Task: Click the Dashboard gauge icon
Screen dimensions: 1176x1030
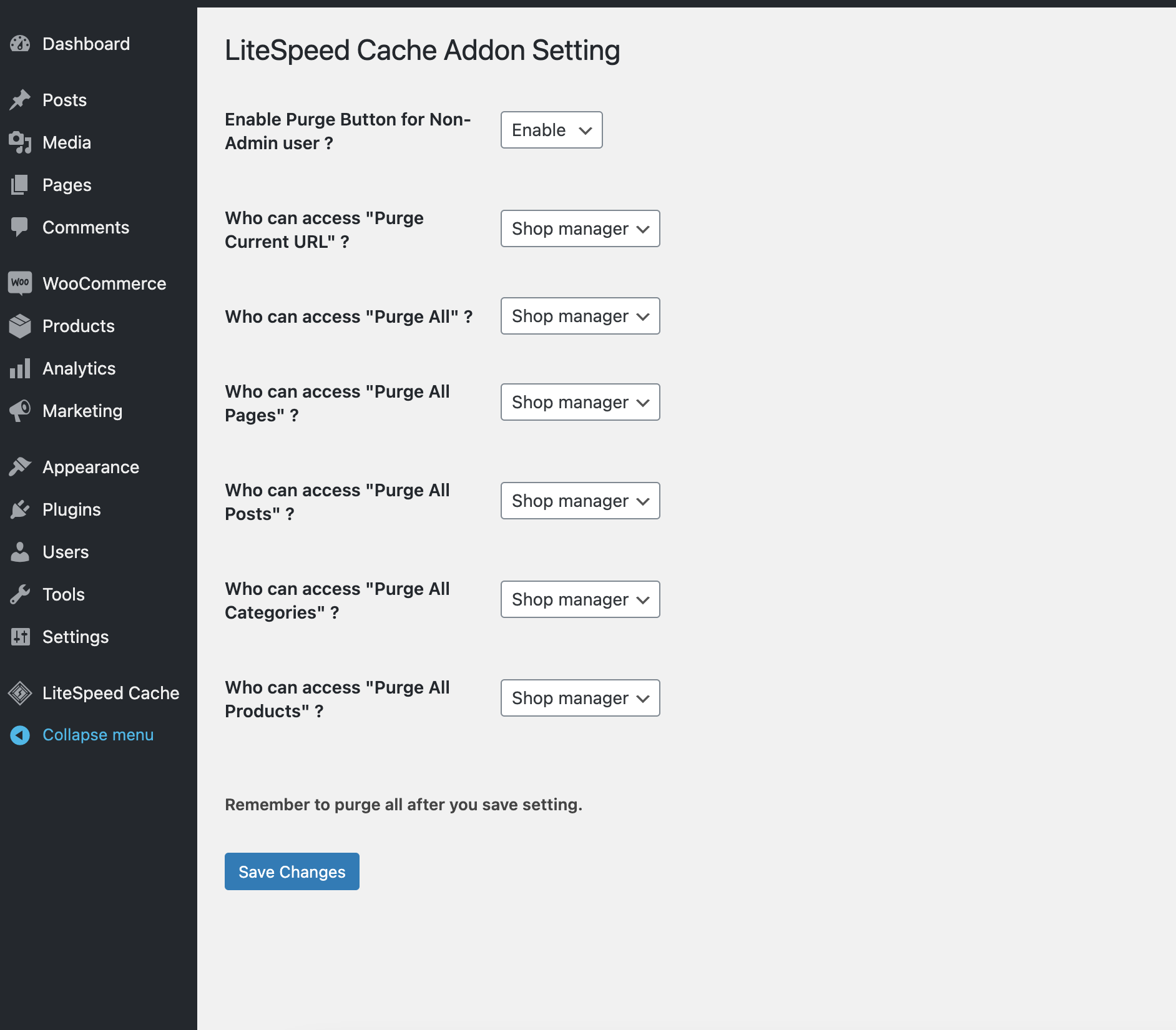Action: click(x=20, y=44)
